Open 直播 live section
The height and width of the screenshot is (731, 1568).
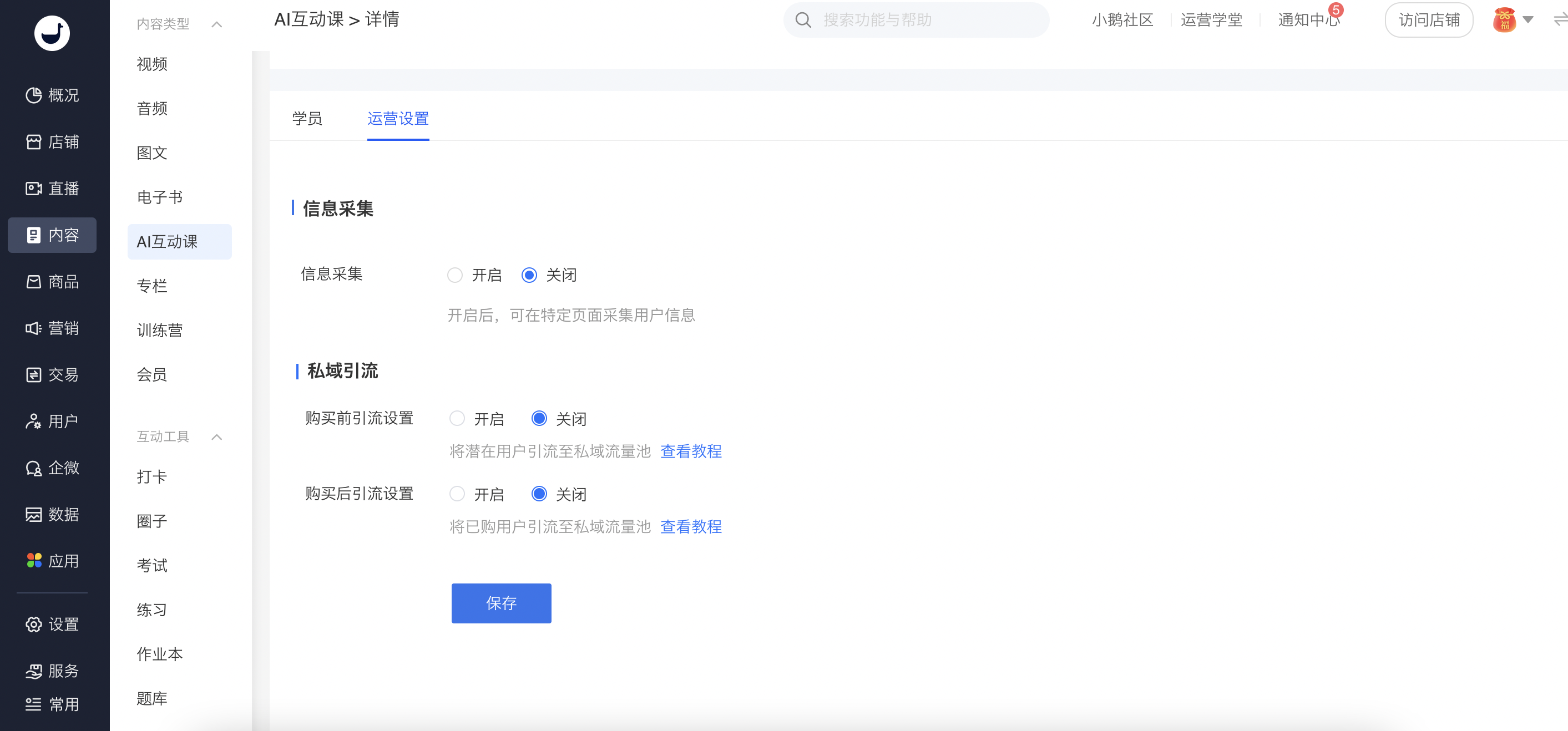(x=52, y=188)
